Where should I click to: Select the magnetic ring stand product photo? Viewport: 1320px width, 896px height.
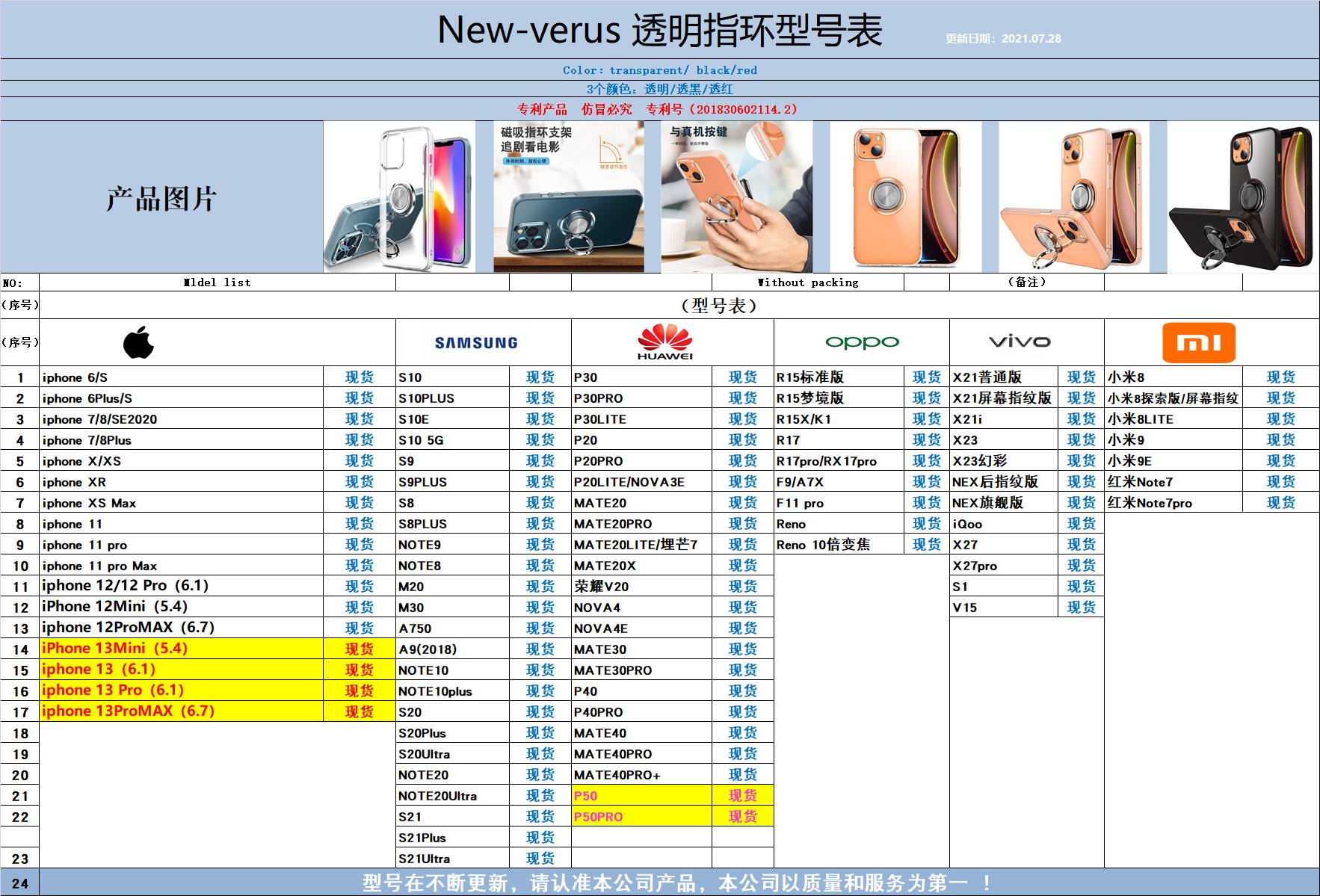[569, 197]
